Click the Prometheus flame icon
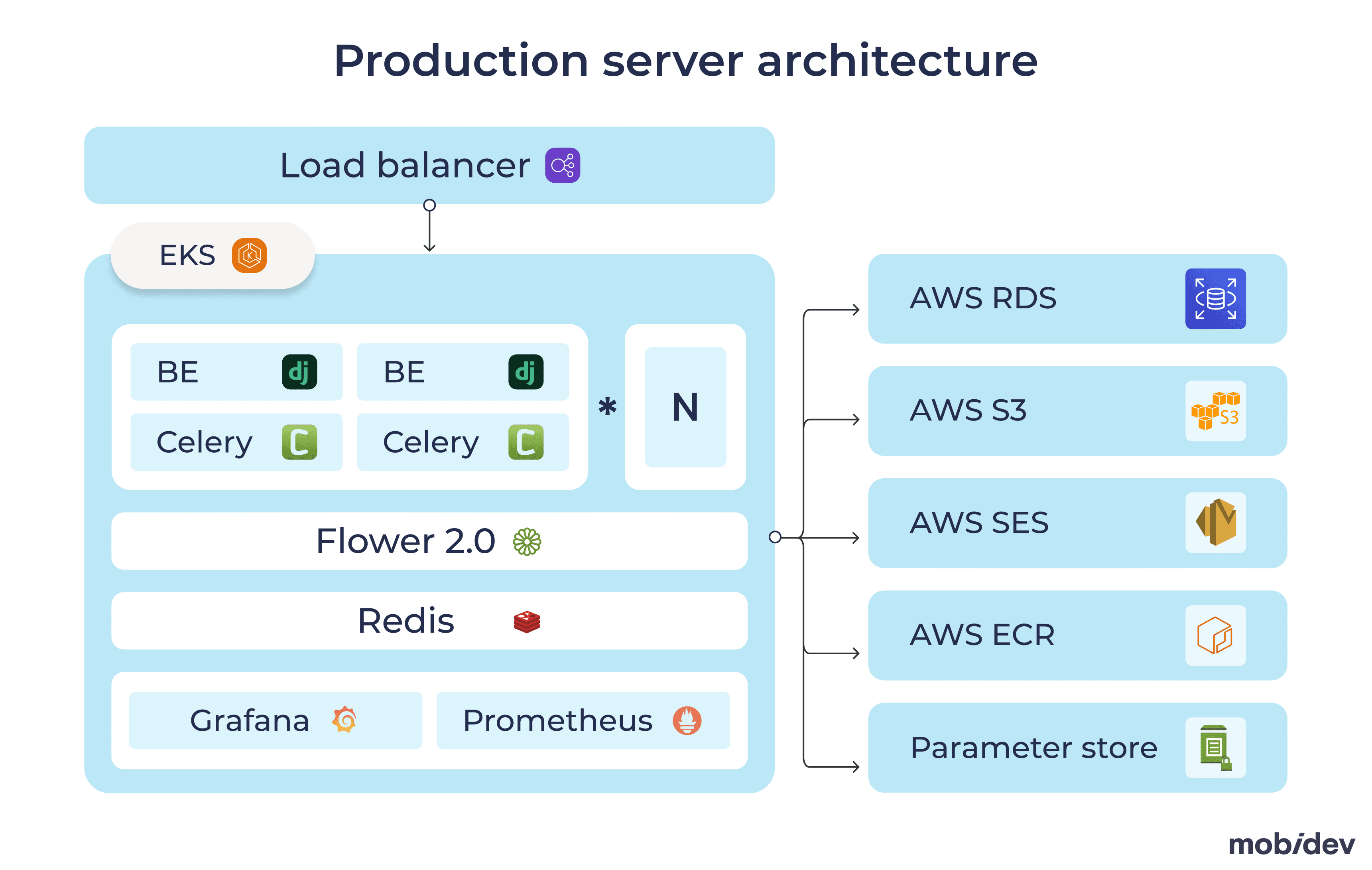The image size is (1372, 870). point(687,720)
